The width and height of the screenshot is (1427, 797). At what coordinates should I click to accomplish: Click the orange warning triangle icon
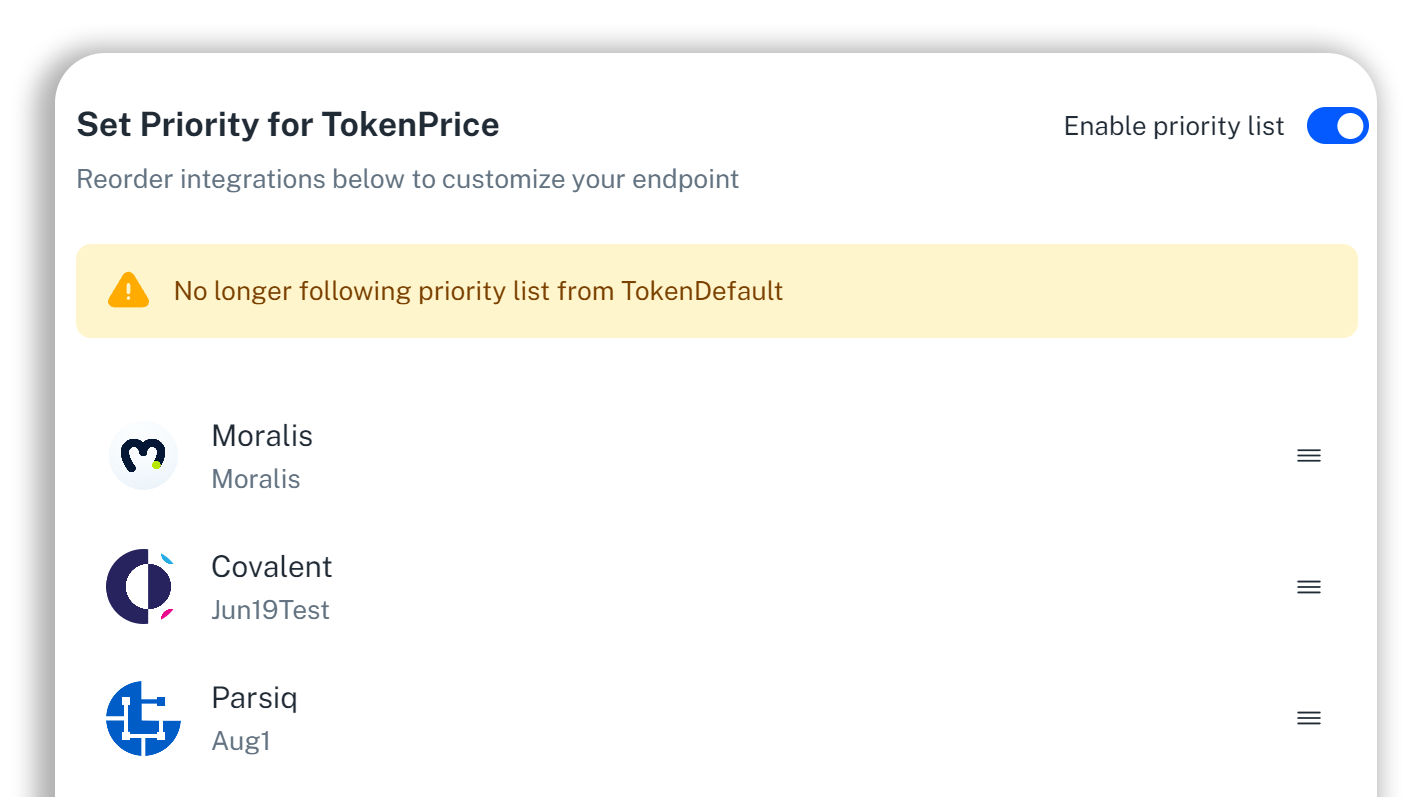click(x=128, y=291)
